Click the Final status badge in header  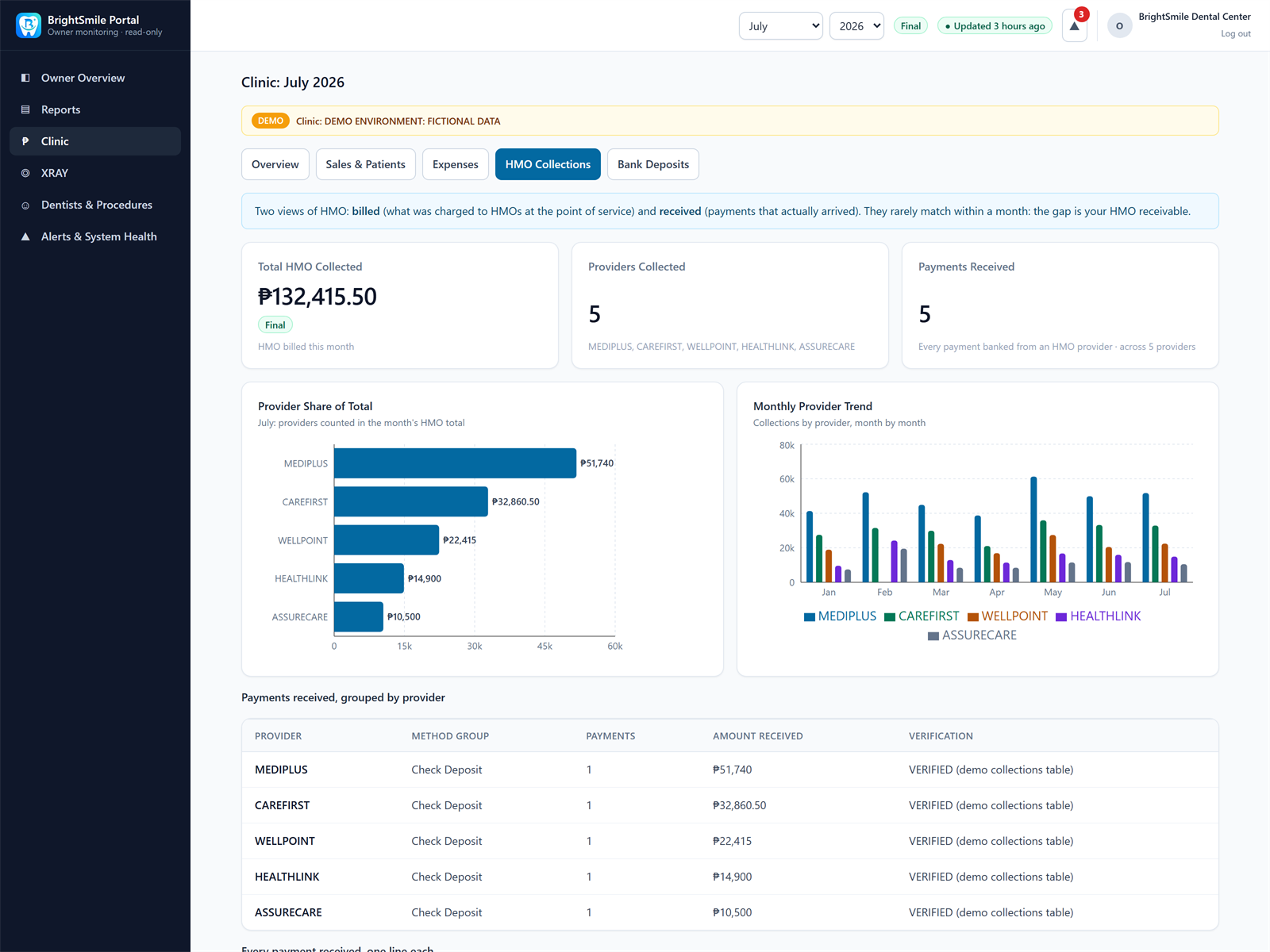(x=910, y=26)
